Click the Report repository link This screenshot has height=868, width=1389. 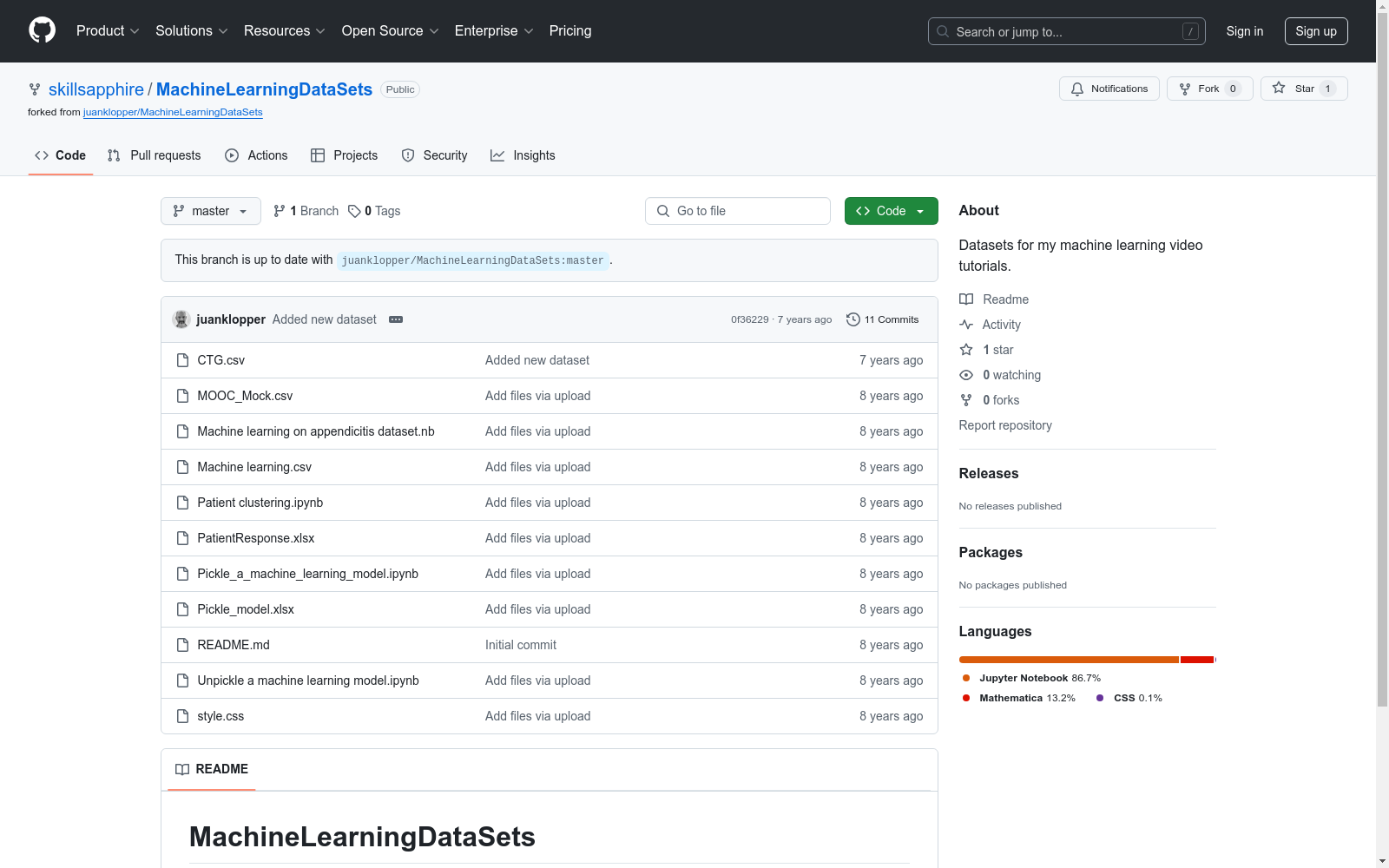(1005, 425)
